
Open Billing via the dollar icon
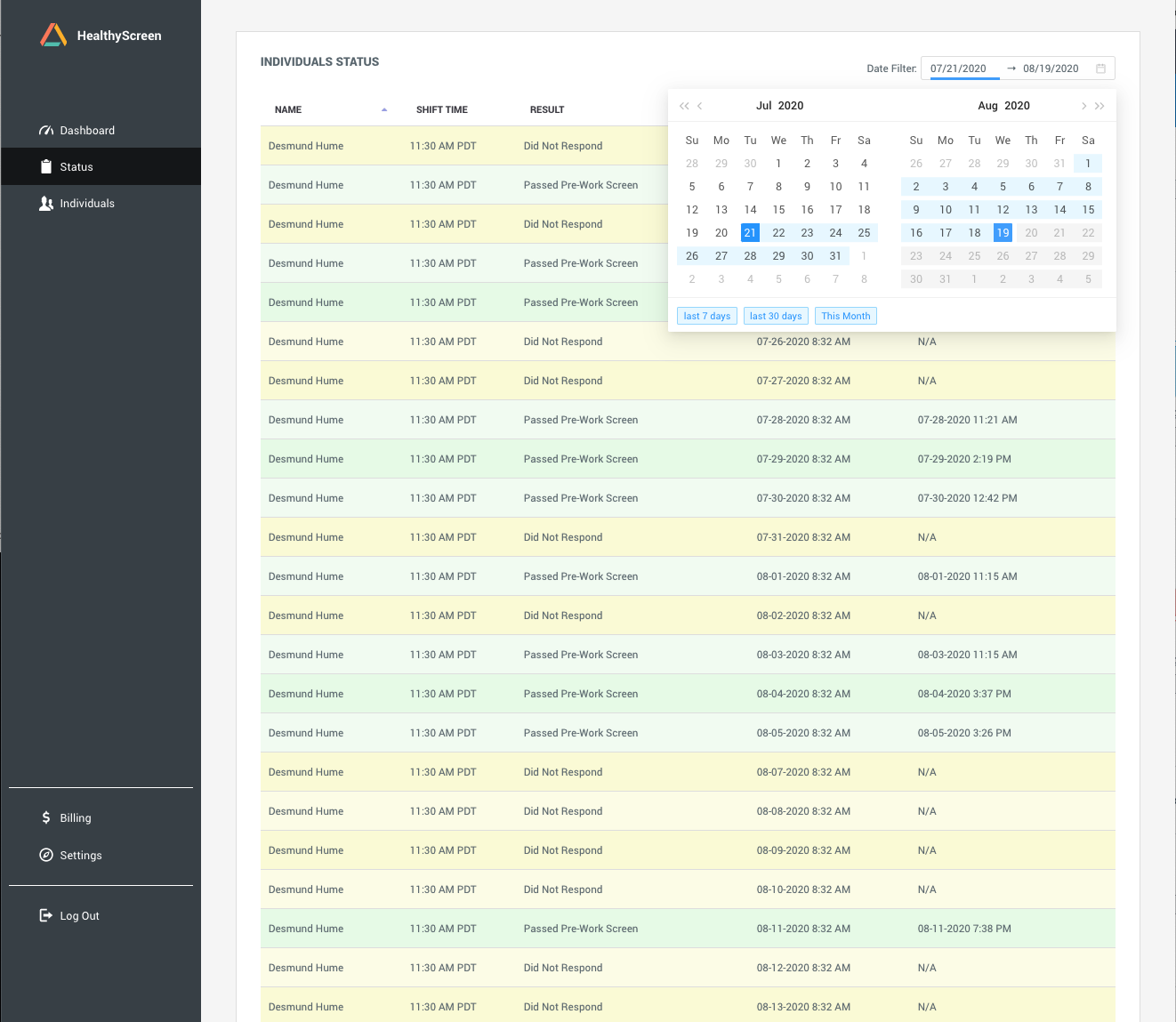tap(46, 817)
